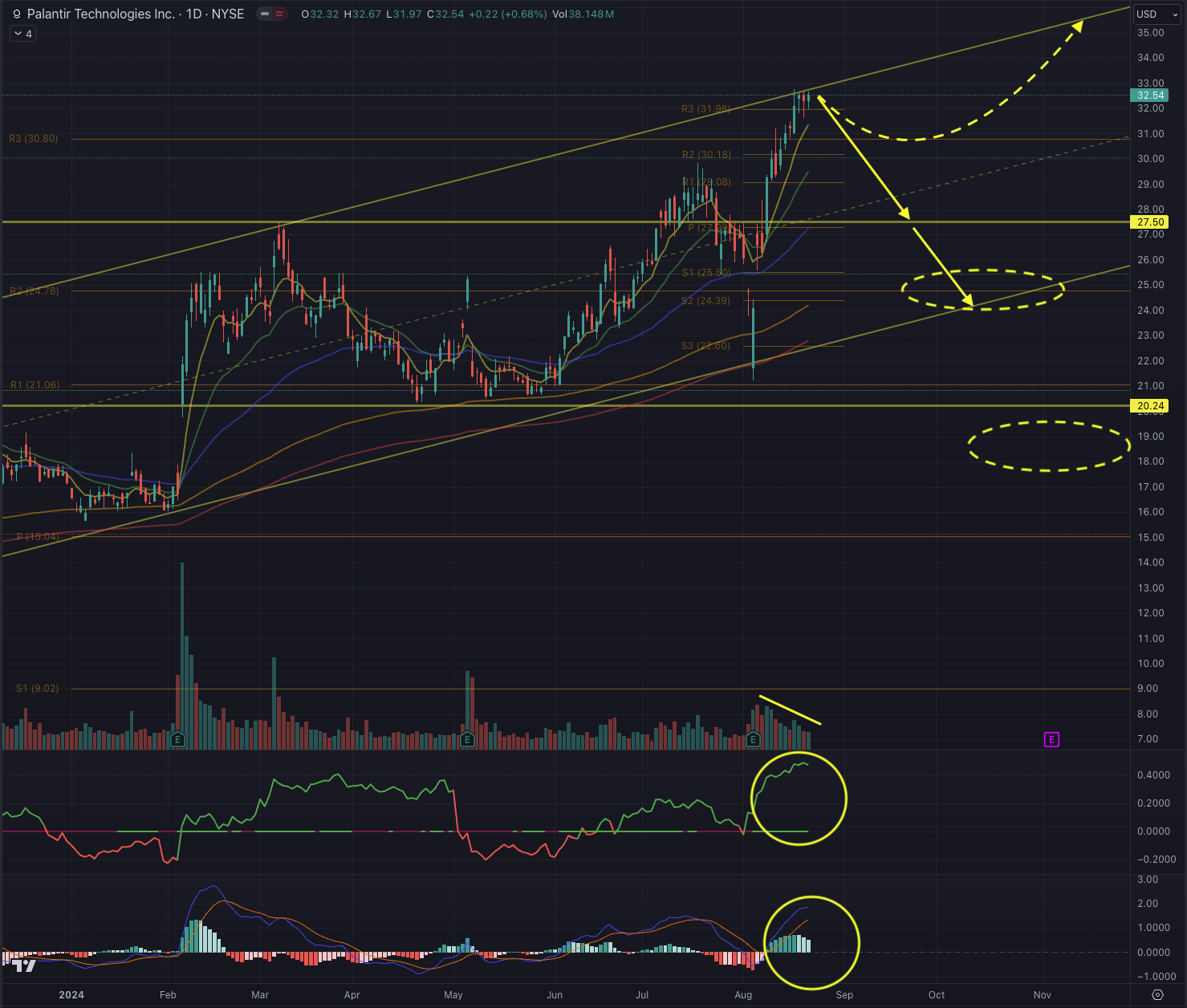
Task: Click the high price value 32.67
Action: click(367, 14)
